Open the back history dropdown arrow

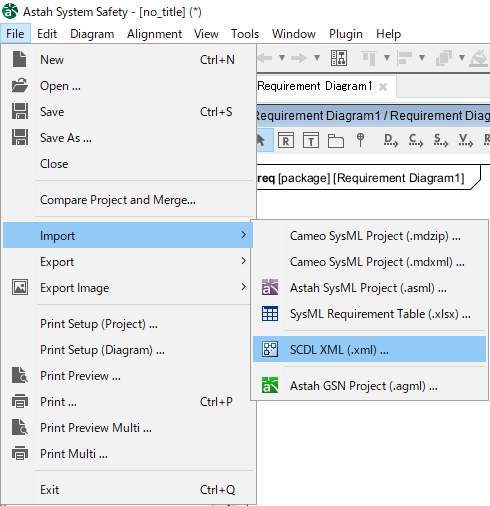282,58
